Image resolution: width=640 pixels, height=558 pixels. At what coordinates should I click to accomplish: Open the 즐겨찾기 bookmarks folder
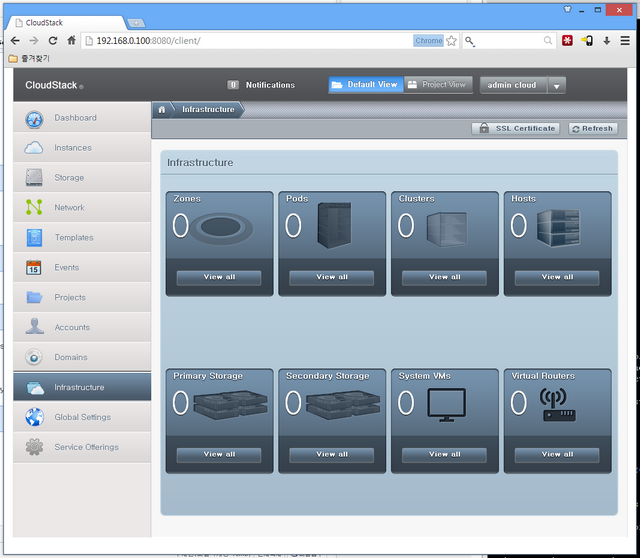pyautogui.click(x=29, y=58)
